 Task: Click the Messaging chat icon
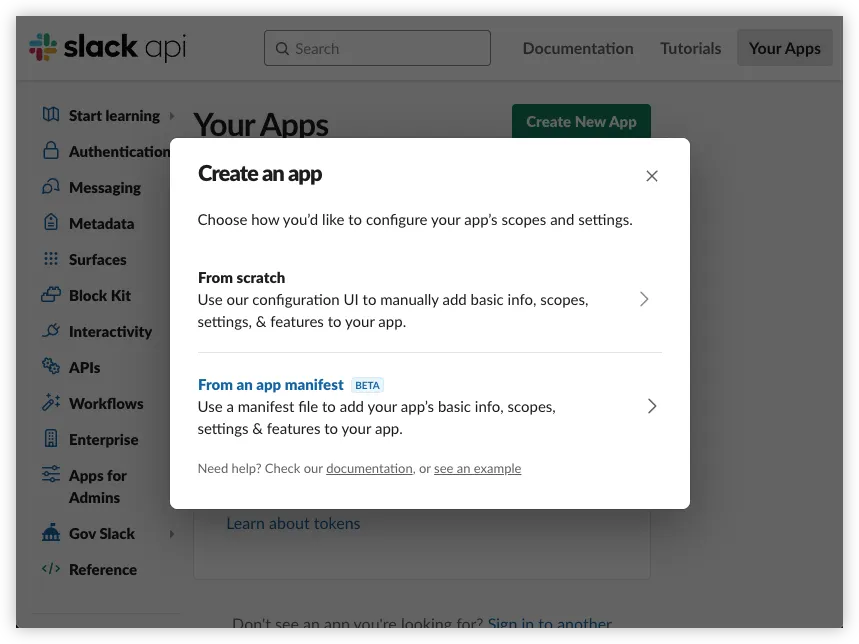pos(51,187)
